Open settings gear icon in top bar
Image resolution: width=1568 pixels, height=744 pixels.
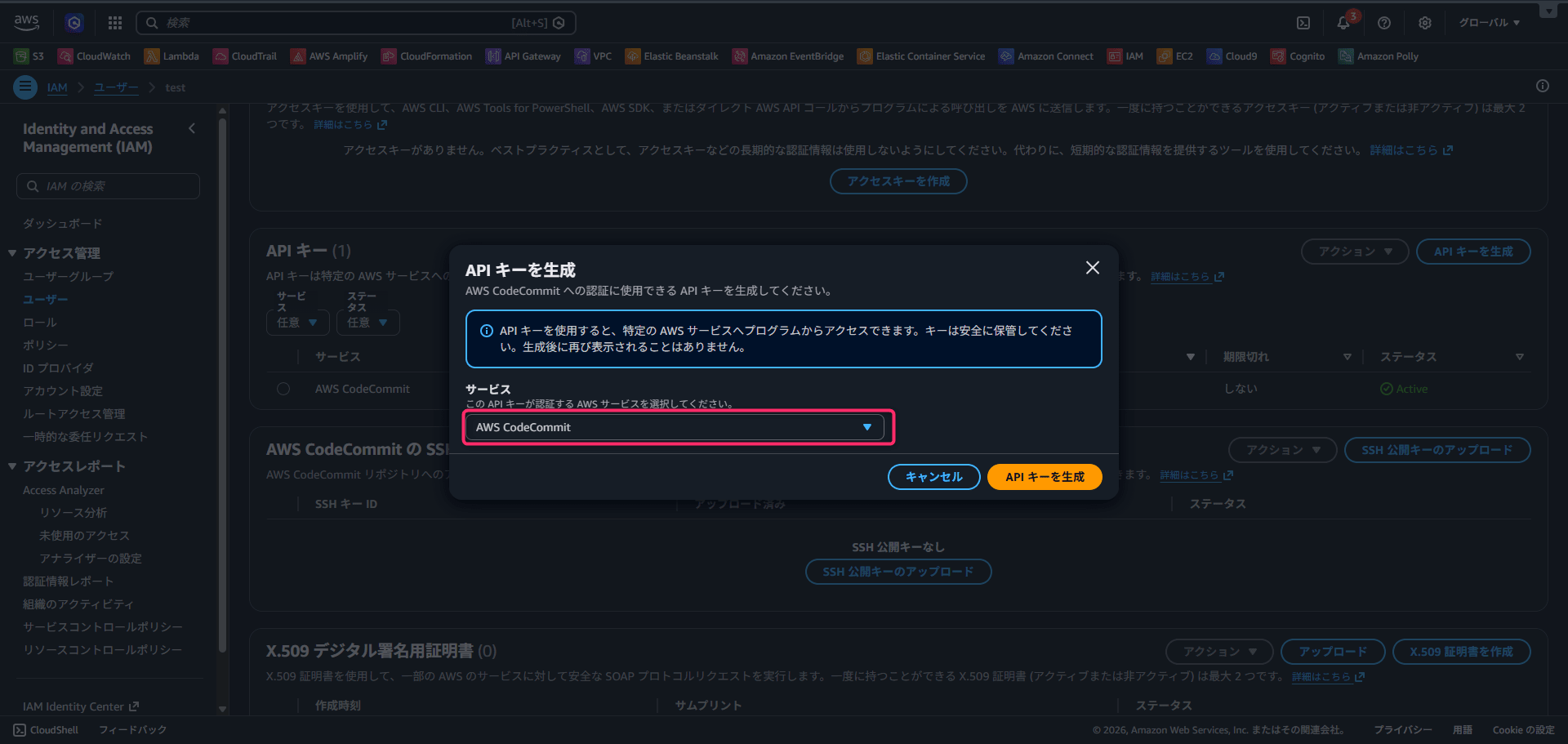click(x=1425, y=23)
